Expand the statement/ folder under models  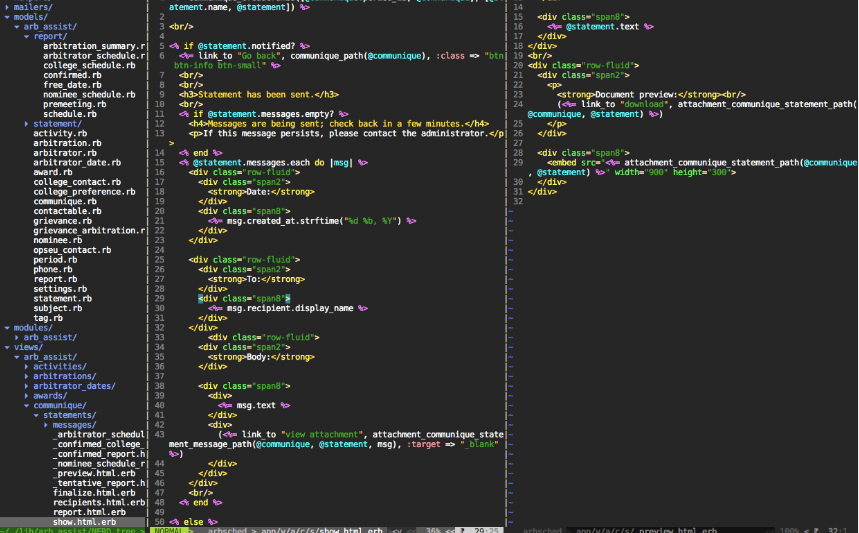[26, 124]
